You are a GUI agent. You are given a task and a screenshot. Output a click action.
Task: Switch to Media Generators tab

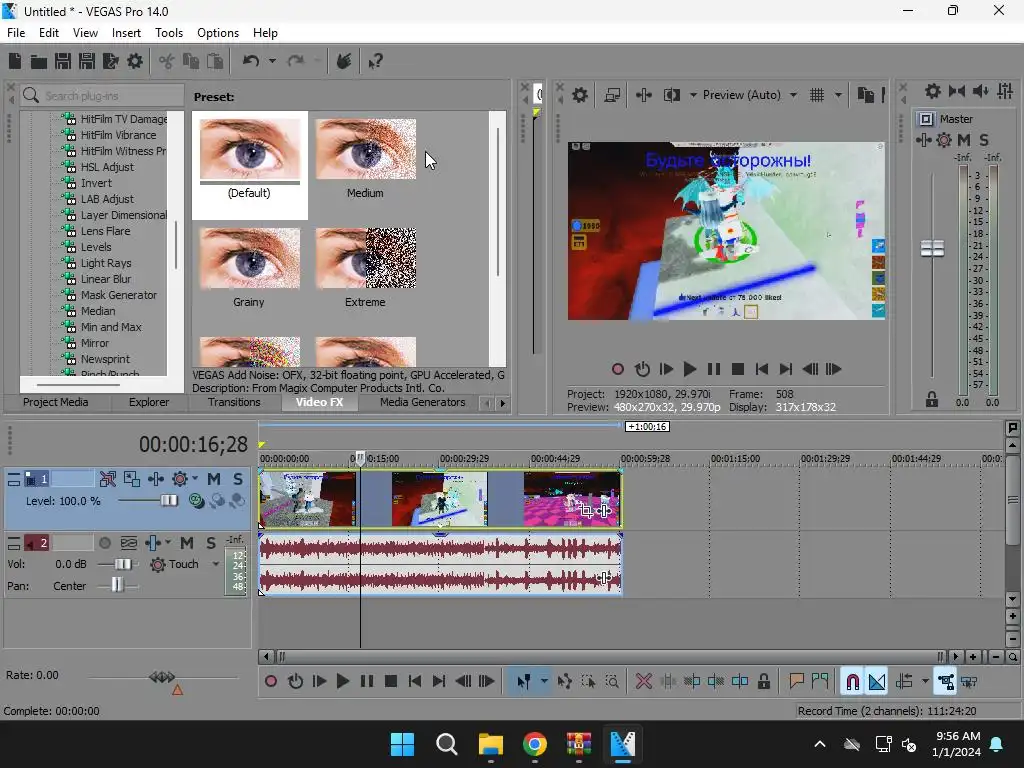pyautogui.click(x=423, y=402)
